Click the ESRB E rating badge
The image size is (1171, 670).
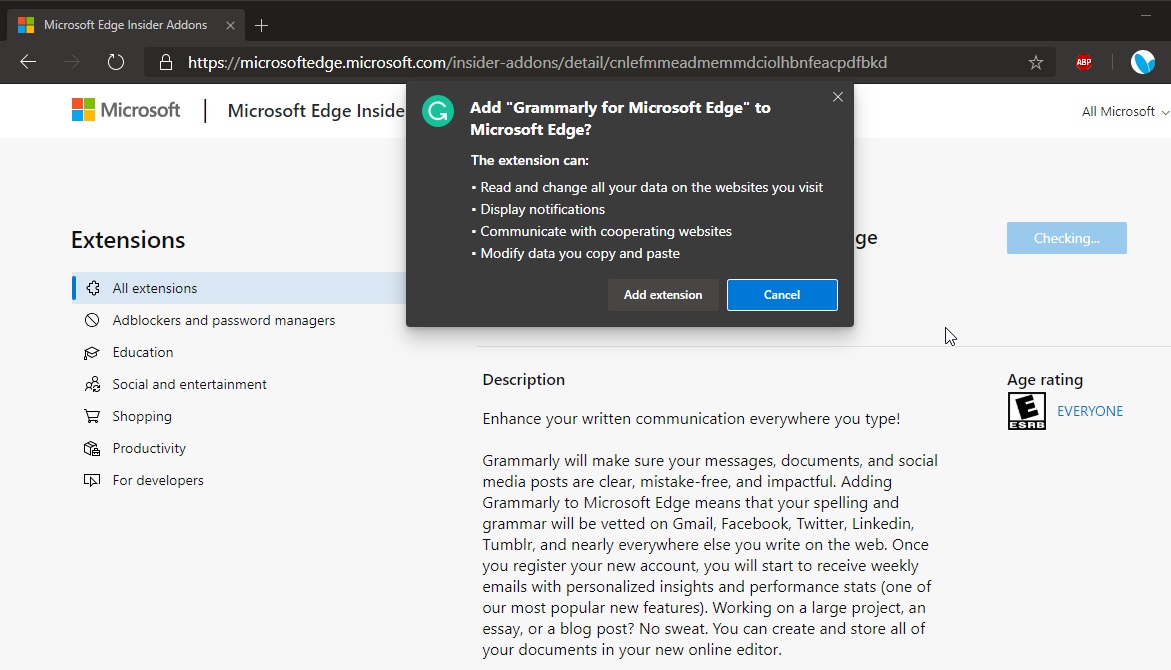pyautogui.click(x=1026, y=411)
